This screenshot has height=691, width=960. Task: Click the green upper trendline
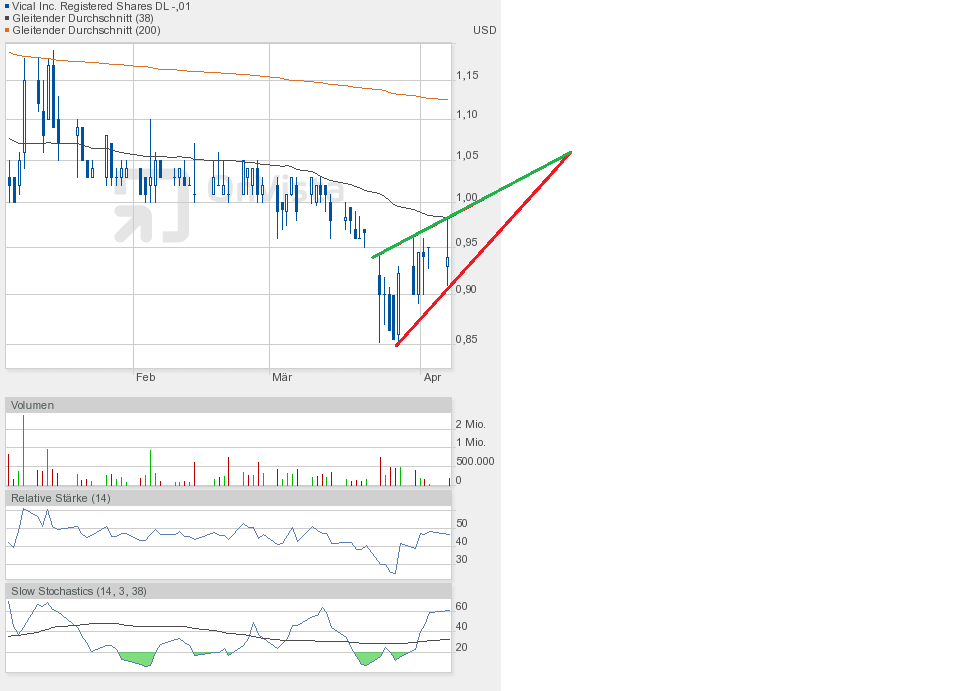click(470, 205)
